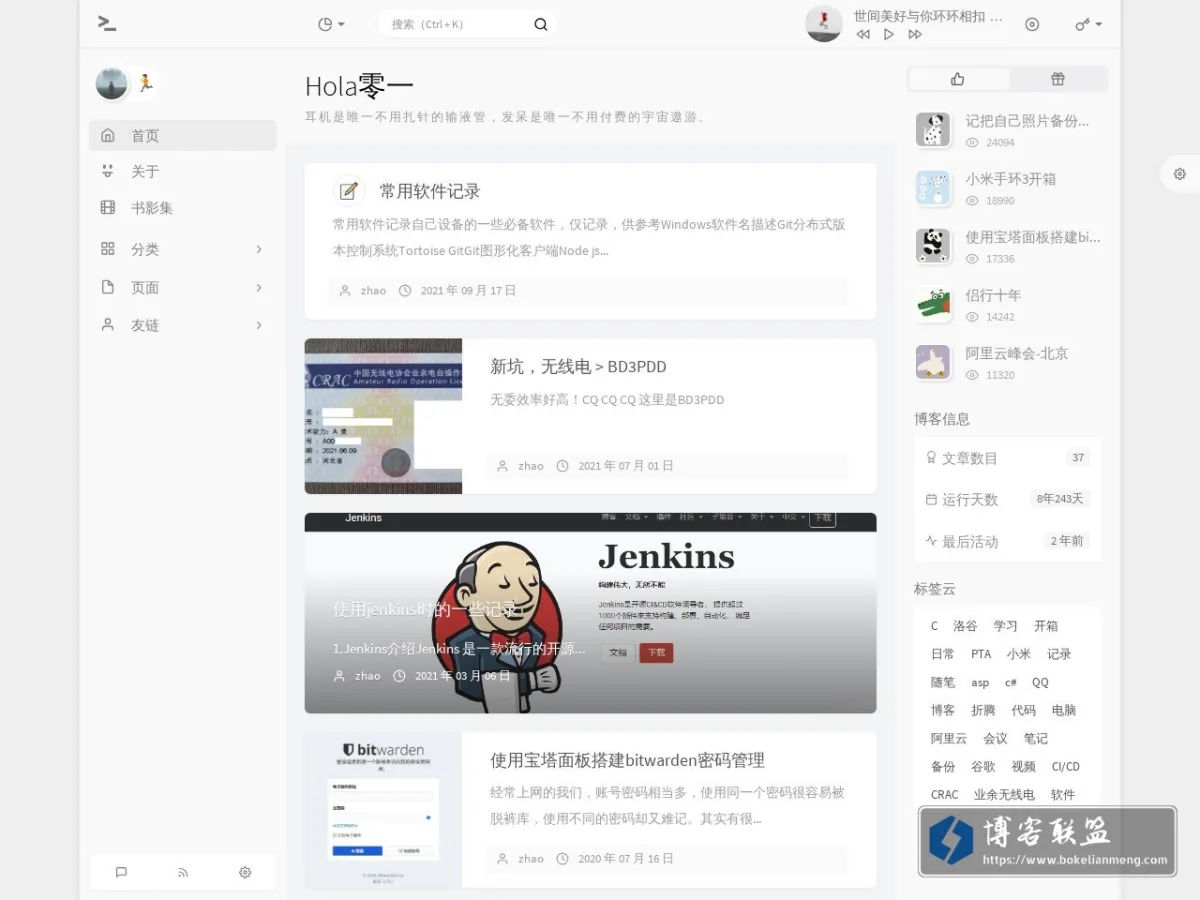The height and width of the screenshot is (900, 1200).
Task: Select tag 随笔 in tag cloud
Action: (943, 682)
